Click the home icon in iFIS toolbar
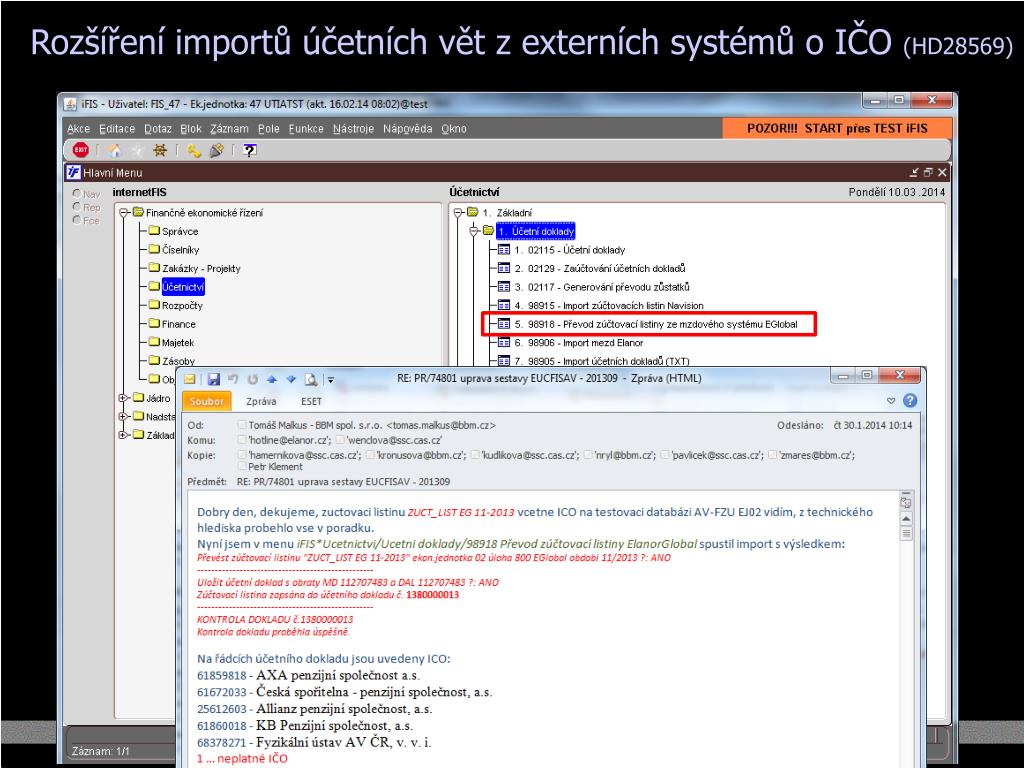 (115, 150)
